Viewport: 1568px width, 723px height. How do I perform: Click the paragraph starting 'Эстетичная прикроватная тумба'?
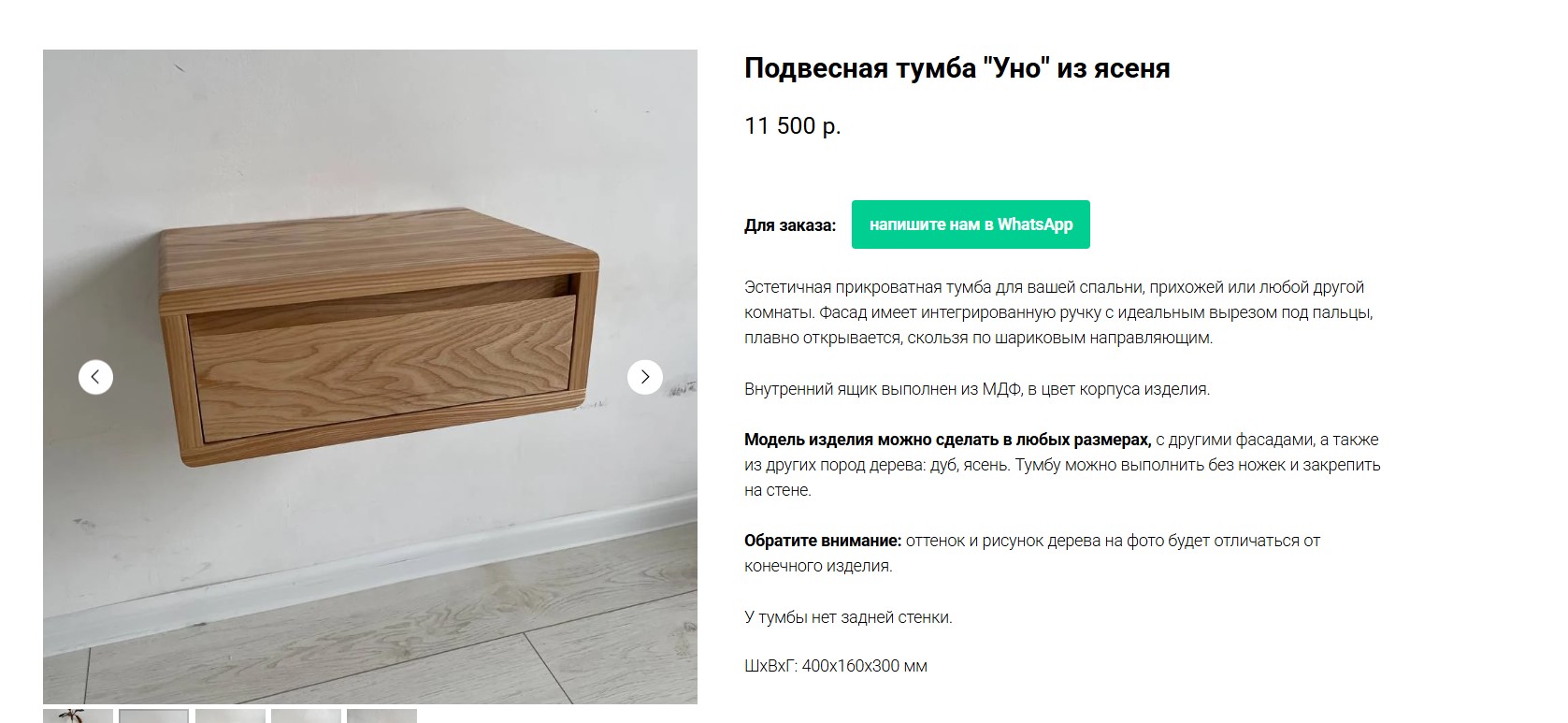(1058, 312)
